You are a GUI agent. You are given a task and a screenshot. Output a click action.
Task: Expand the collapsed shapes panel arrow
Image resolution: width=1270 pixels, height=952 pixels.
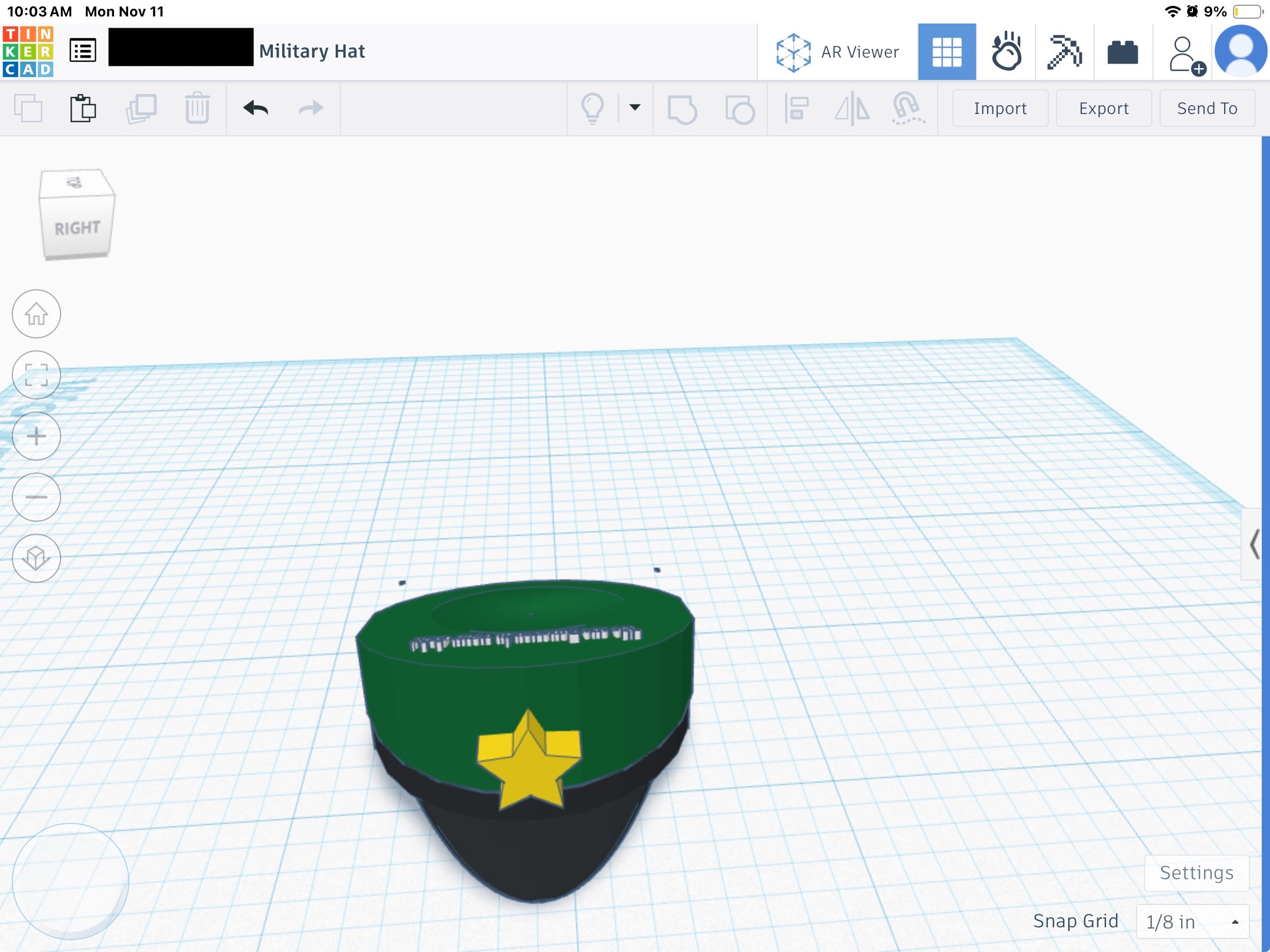pos(1253,544)
